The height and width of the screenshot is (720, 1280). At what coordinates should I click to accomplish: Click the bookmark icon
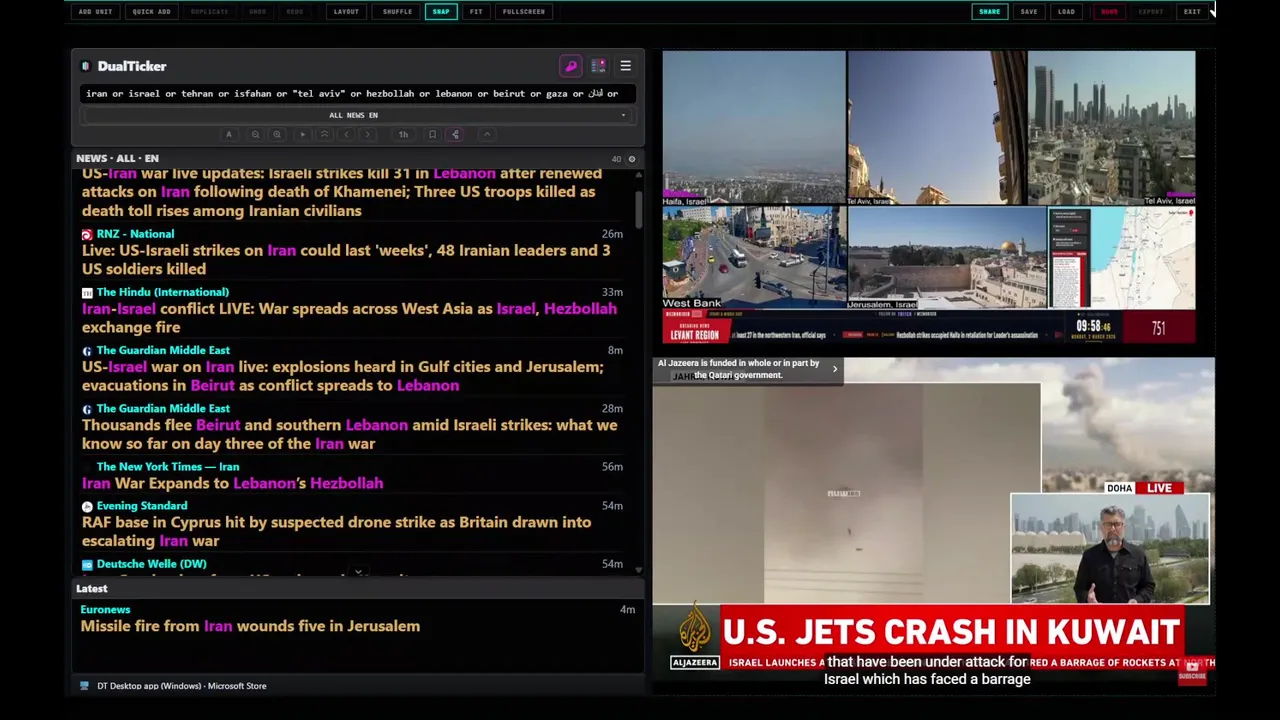coord(432,135)
